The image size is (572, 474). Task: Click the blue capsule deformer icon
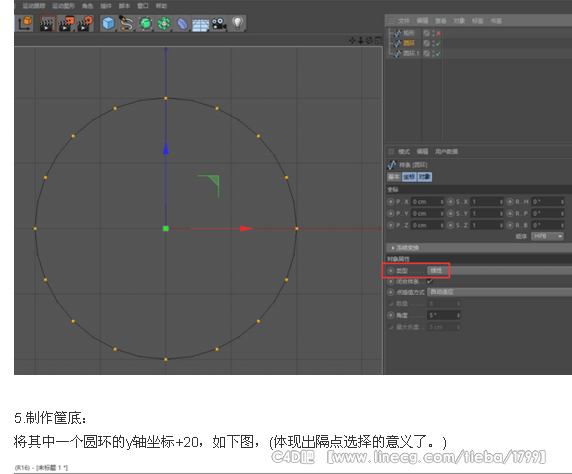pos(182,24)
